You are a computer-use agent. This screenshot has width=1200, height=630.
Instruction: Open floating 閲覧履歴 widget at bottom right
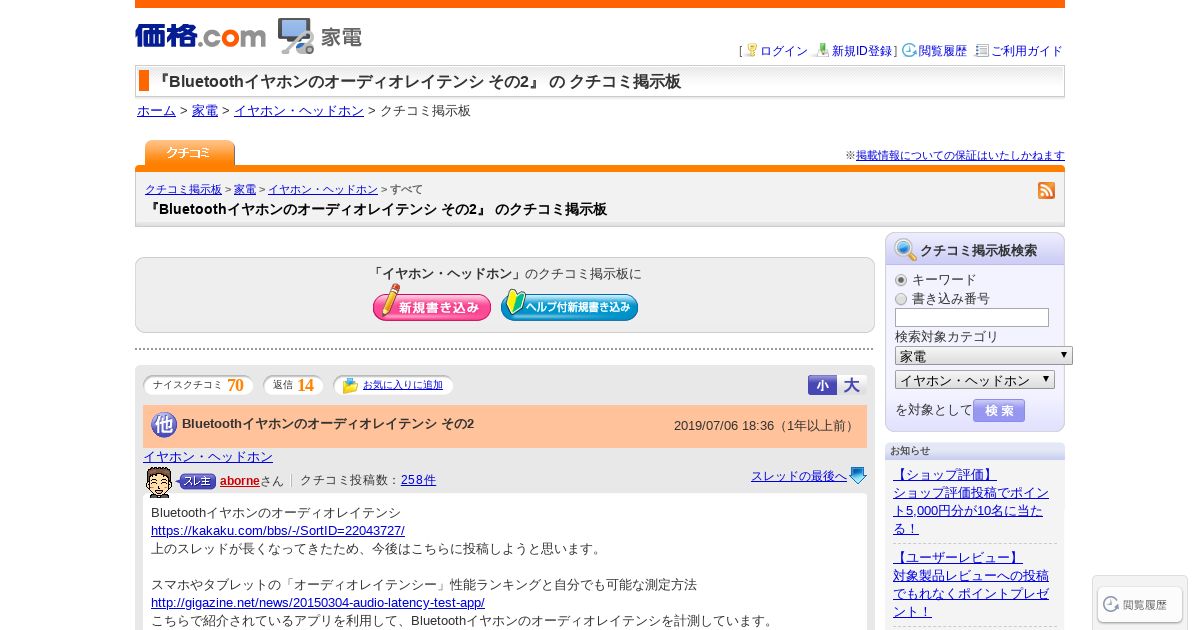[x=1140, y=604]
